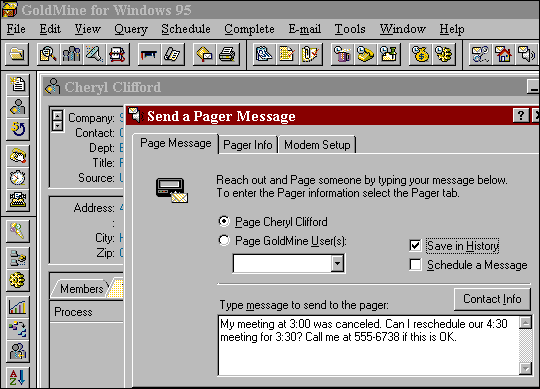Open the Schedule menu

[x=186, y=29]
